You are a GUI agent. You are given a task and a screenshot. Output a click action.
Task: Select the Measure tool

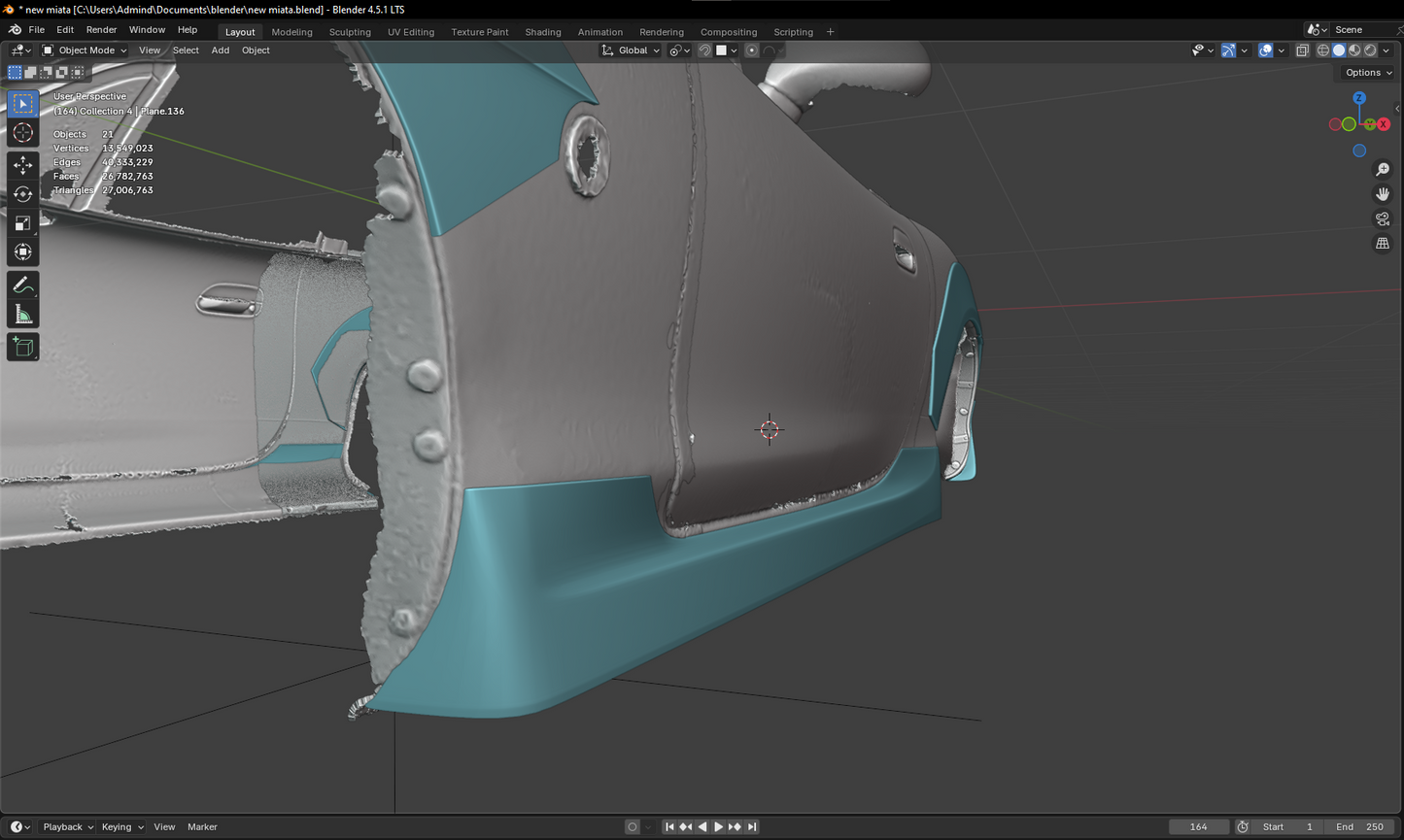[22, 315]
